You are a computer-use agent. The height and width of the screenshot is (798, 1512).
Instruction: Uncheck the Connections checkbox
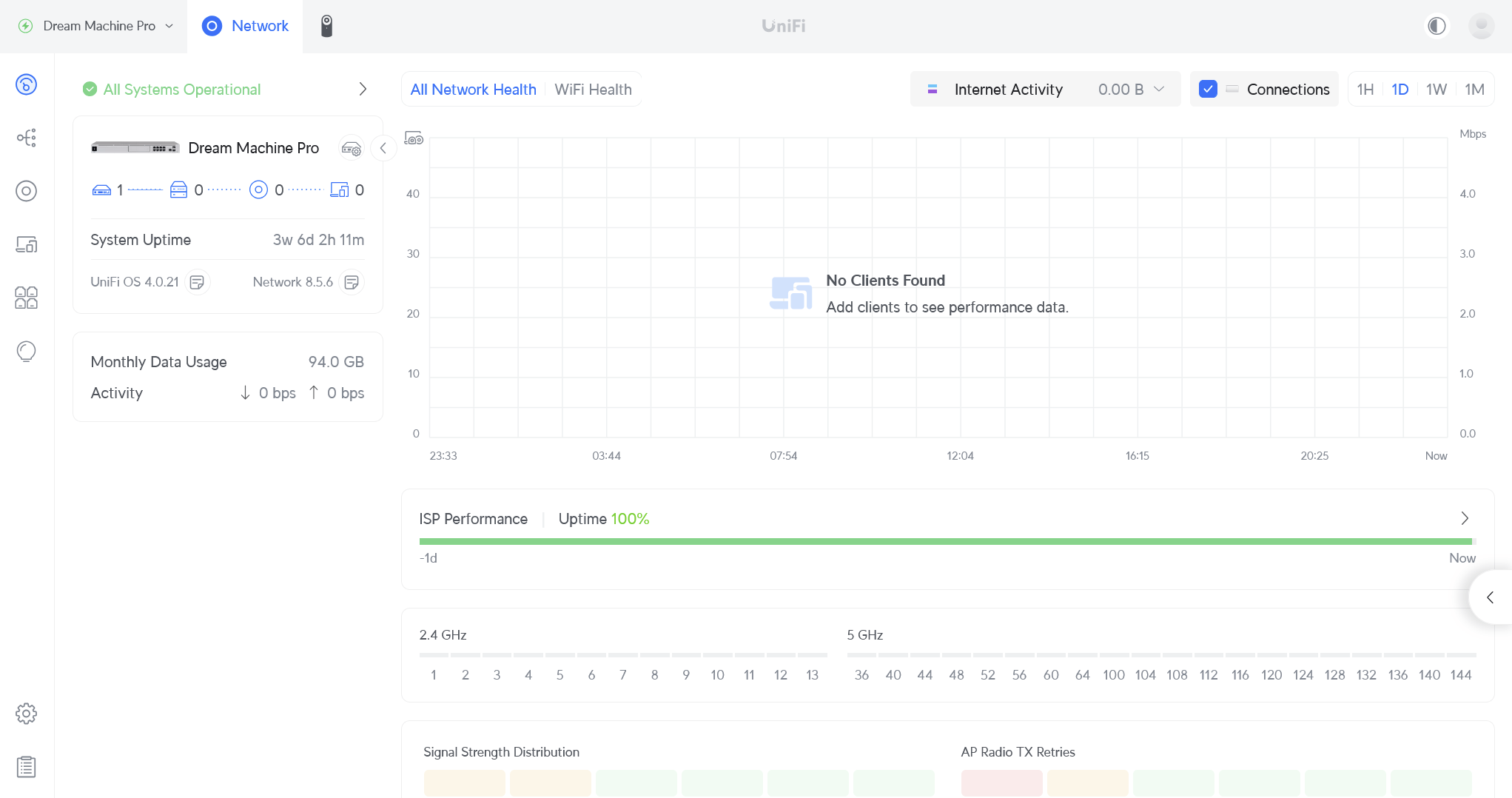1208,90
